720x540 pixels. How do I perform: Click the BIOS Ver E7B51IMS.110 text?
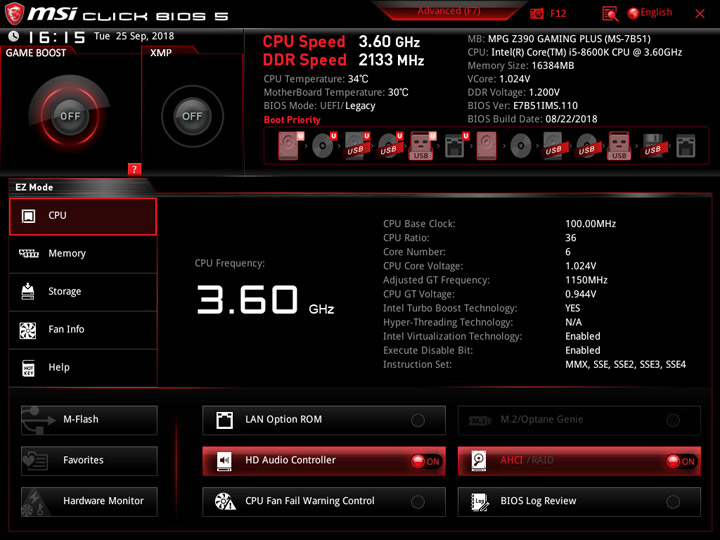click(523, 106)
